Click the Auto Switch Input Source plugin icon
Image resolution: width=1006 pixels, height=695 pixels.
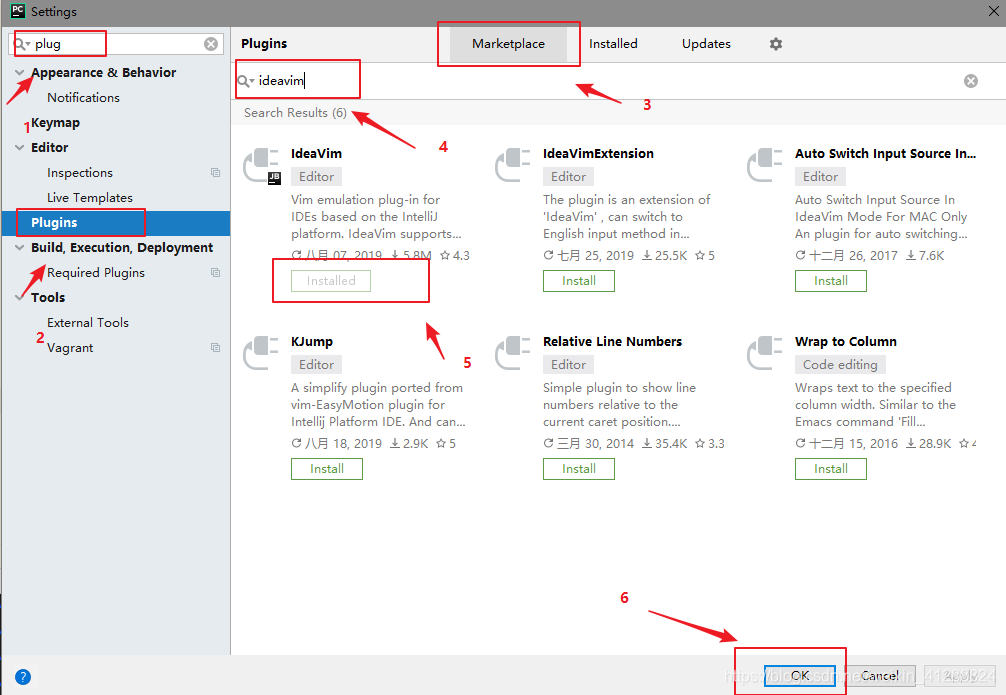(765, 165)
